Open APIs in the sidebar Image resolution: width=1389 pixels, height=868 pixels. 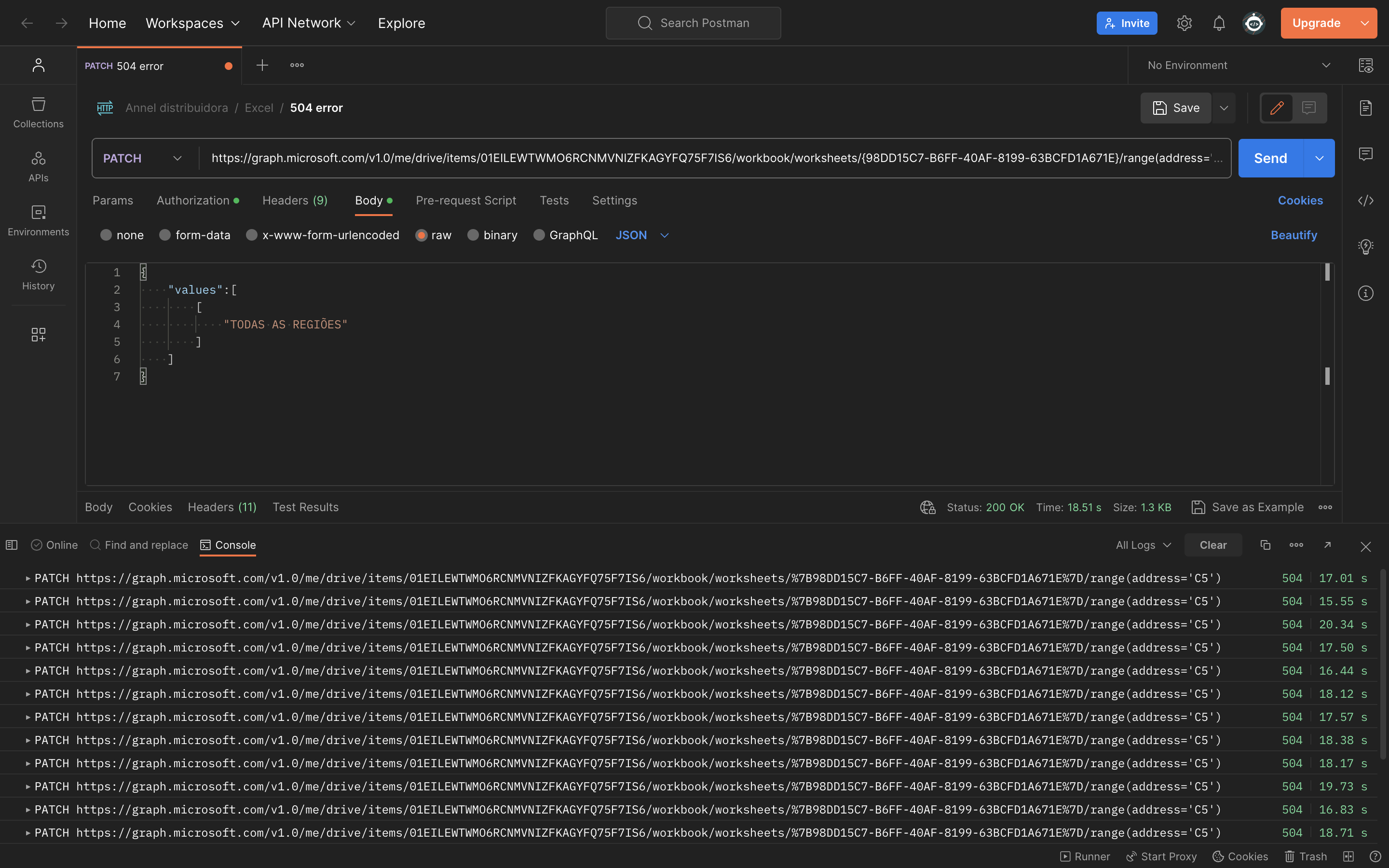coord(39,166)
